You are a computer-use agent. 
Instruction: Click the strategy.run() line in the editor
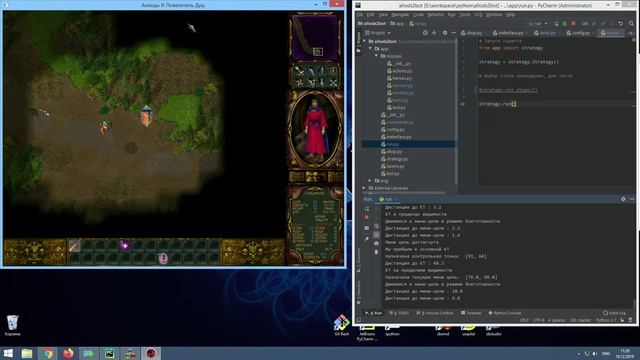pyautogui.click(x=497, y=104)
